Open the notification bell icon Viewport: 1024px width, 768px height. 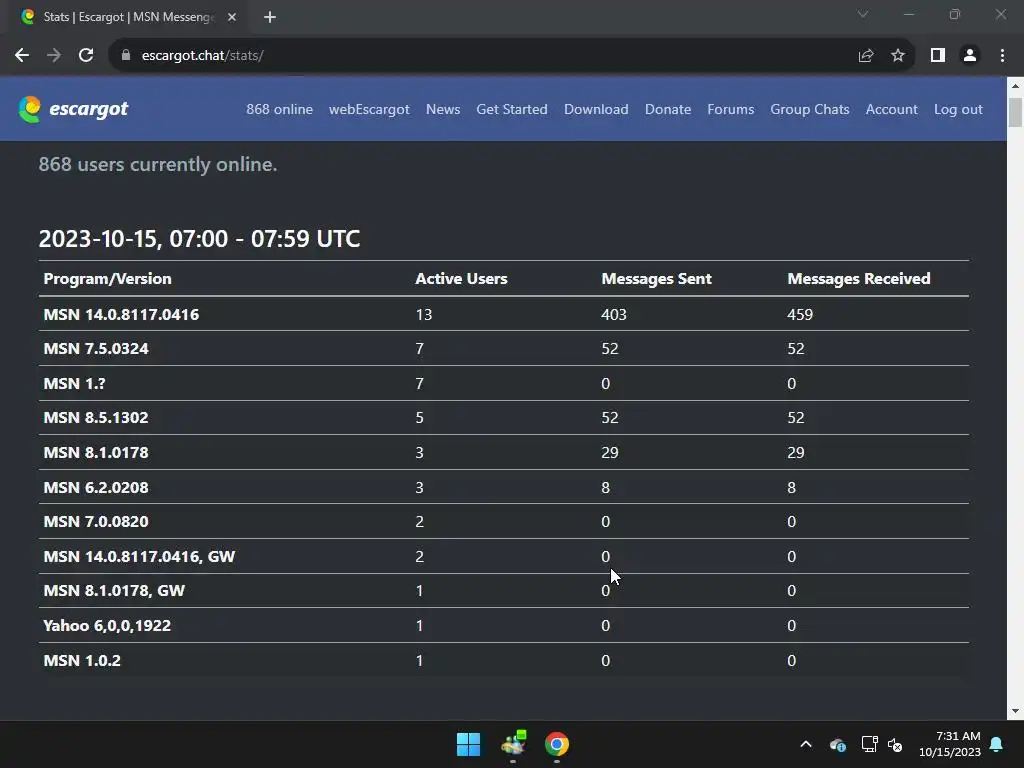tap(997, 744)
